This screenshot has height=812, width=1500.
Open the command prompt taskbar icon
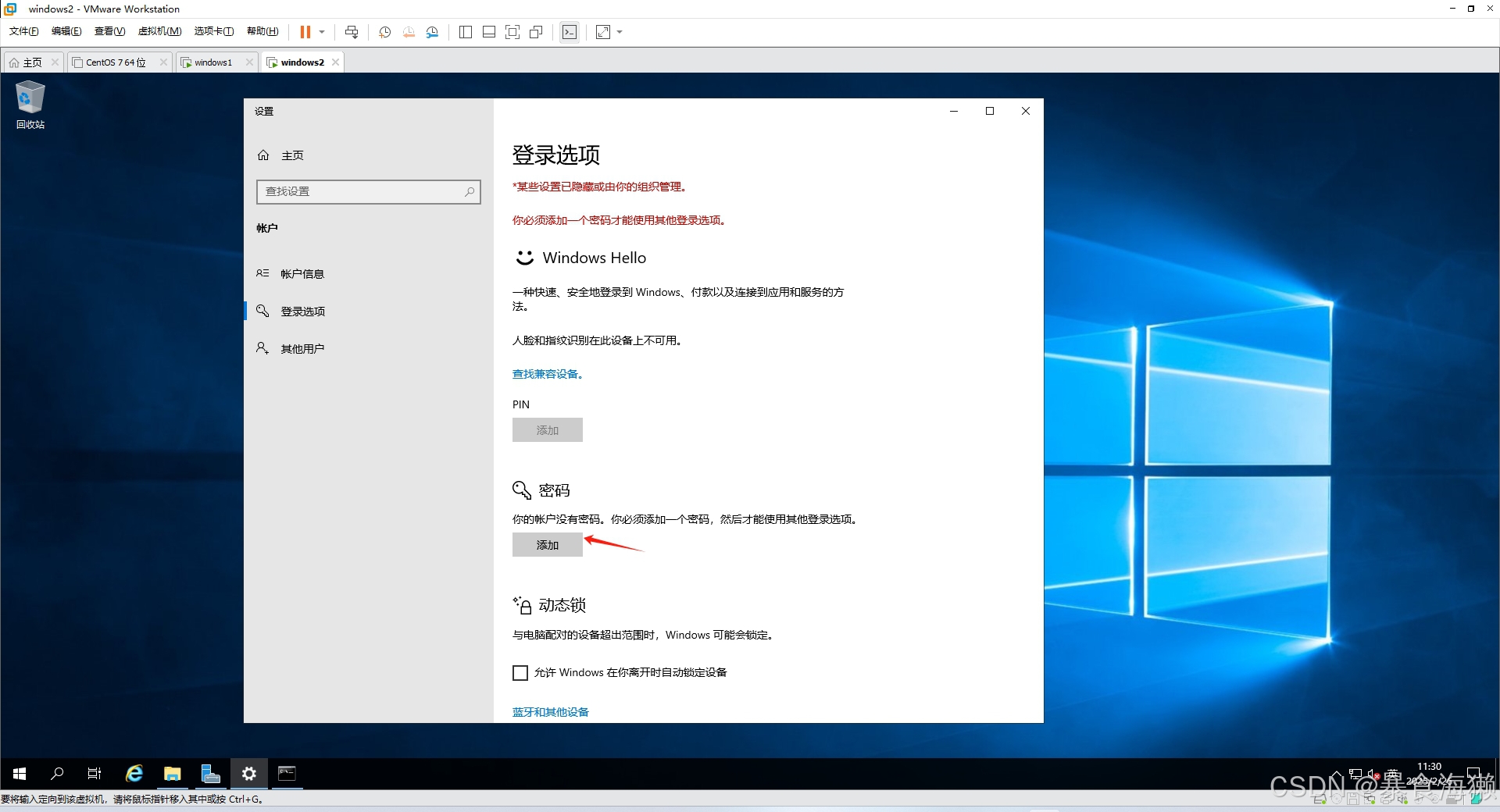click(287, 774)
